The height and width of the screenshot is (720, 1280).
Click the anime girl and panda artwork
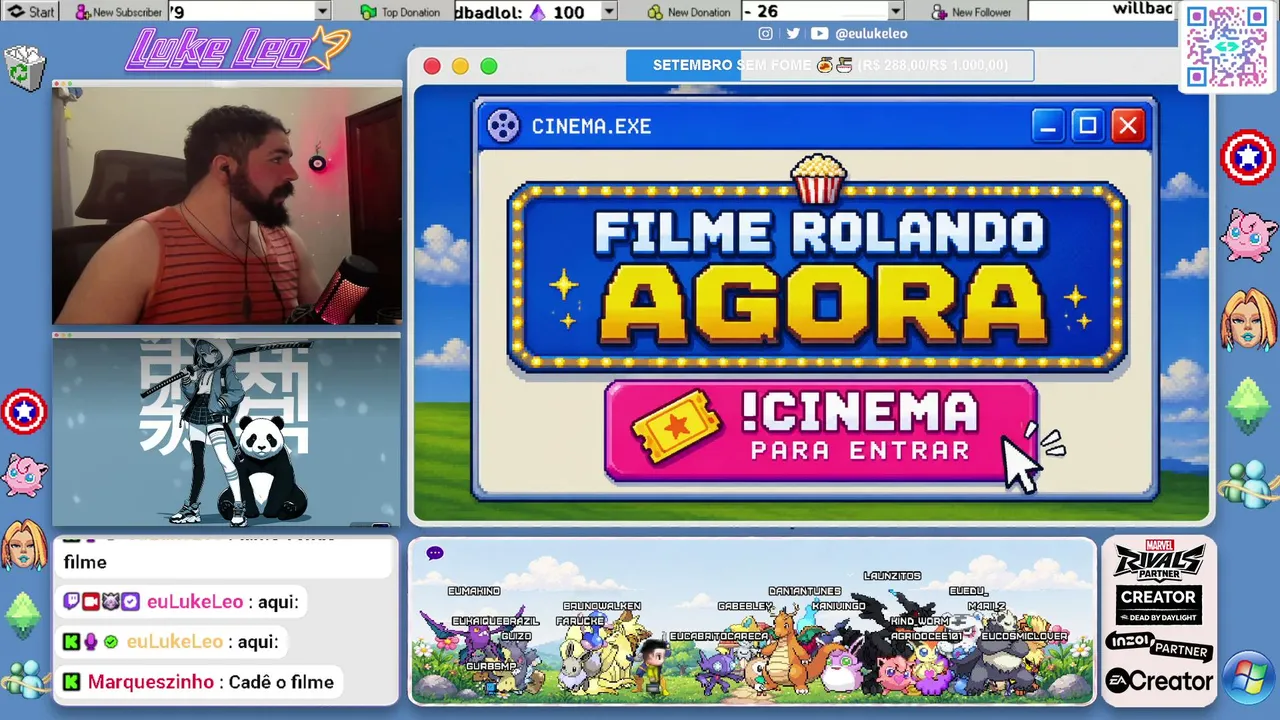227,432
